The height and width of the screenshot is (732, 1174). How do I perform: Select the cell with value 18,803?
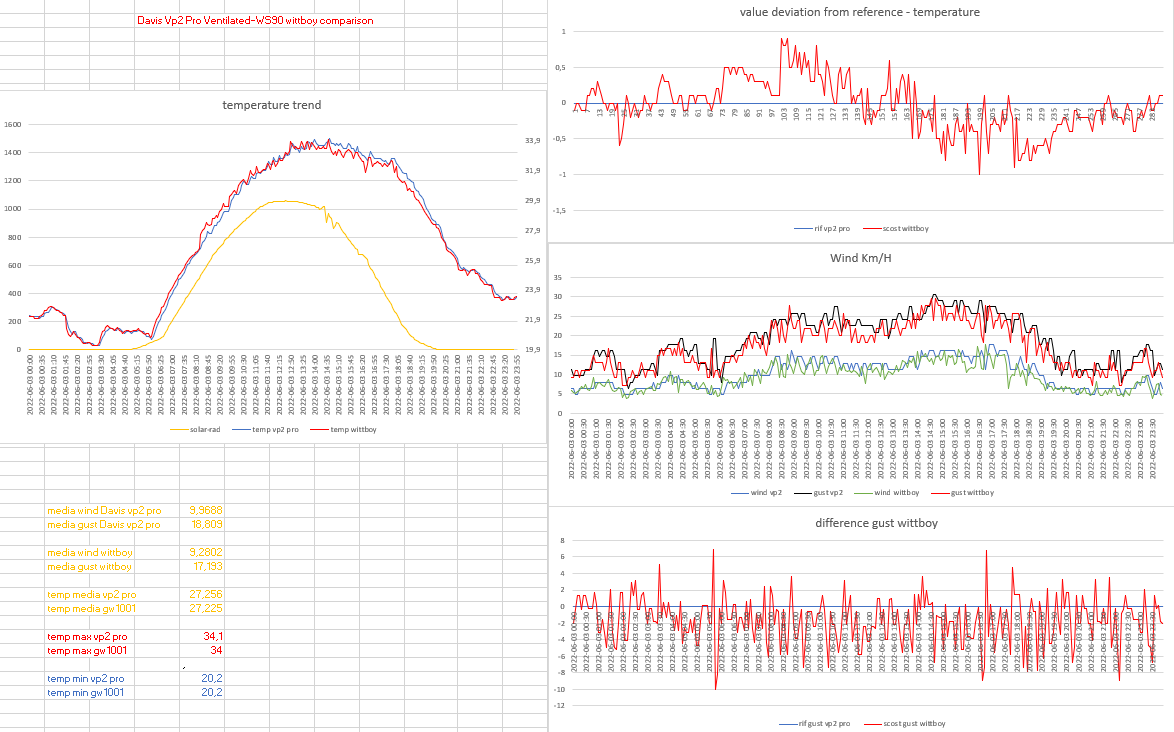pos(206,524)
